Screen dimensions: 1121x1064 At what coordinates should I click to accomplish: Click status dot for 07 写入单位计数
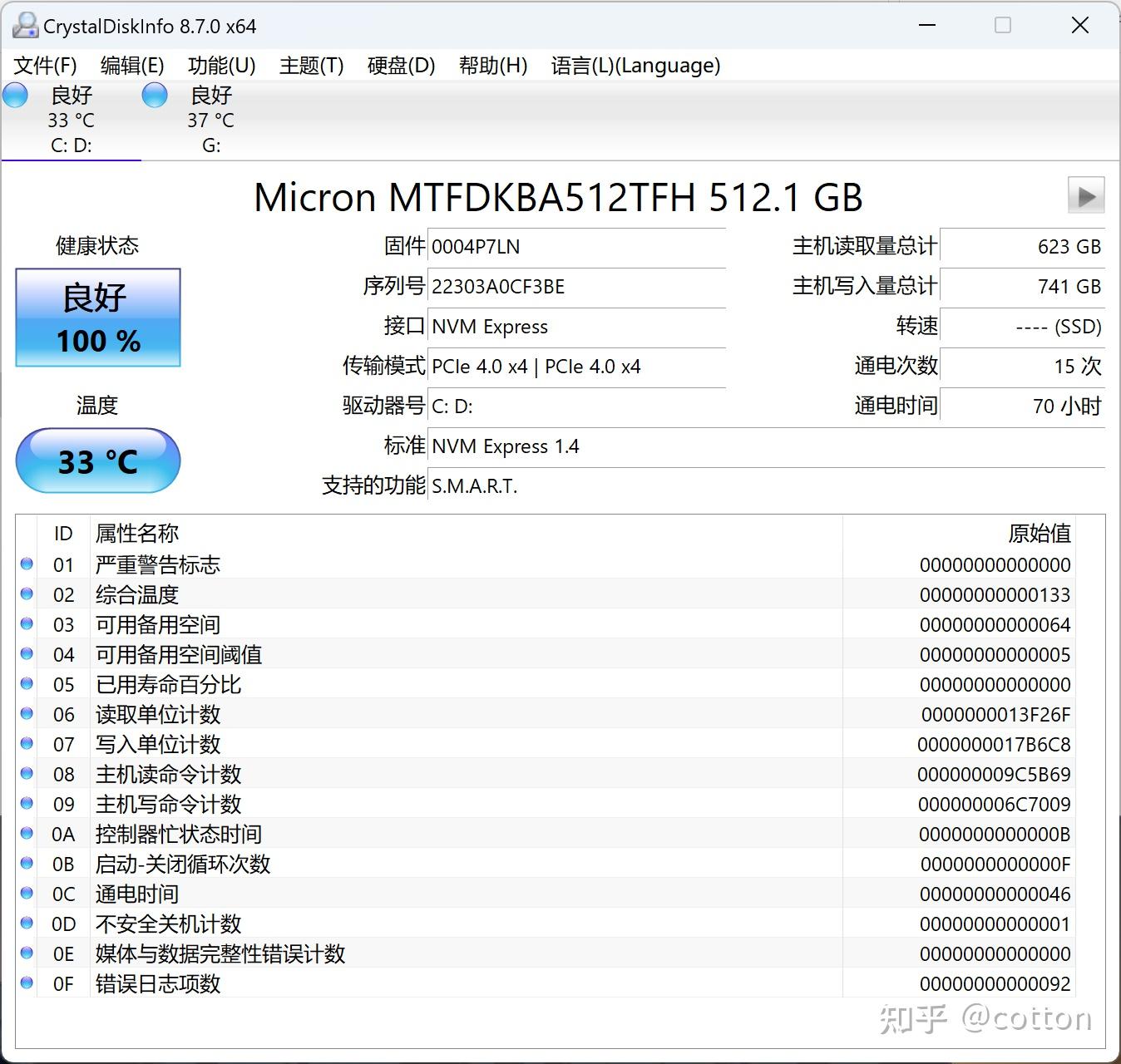(x=27, y=744)
